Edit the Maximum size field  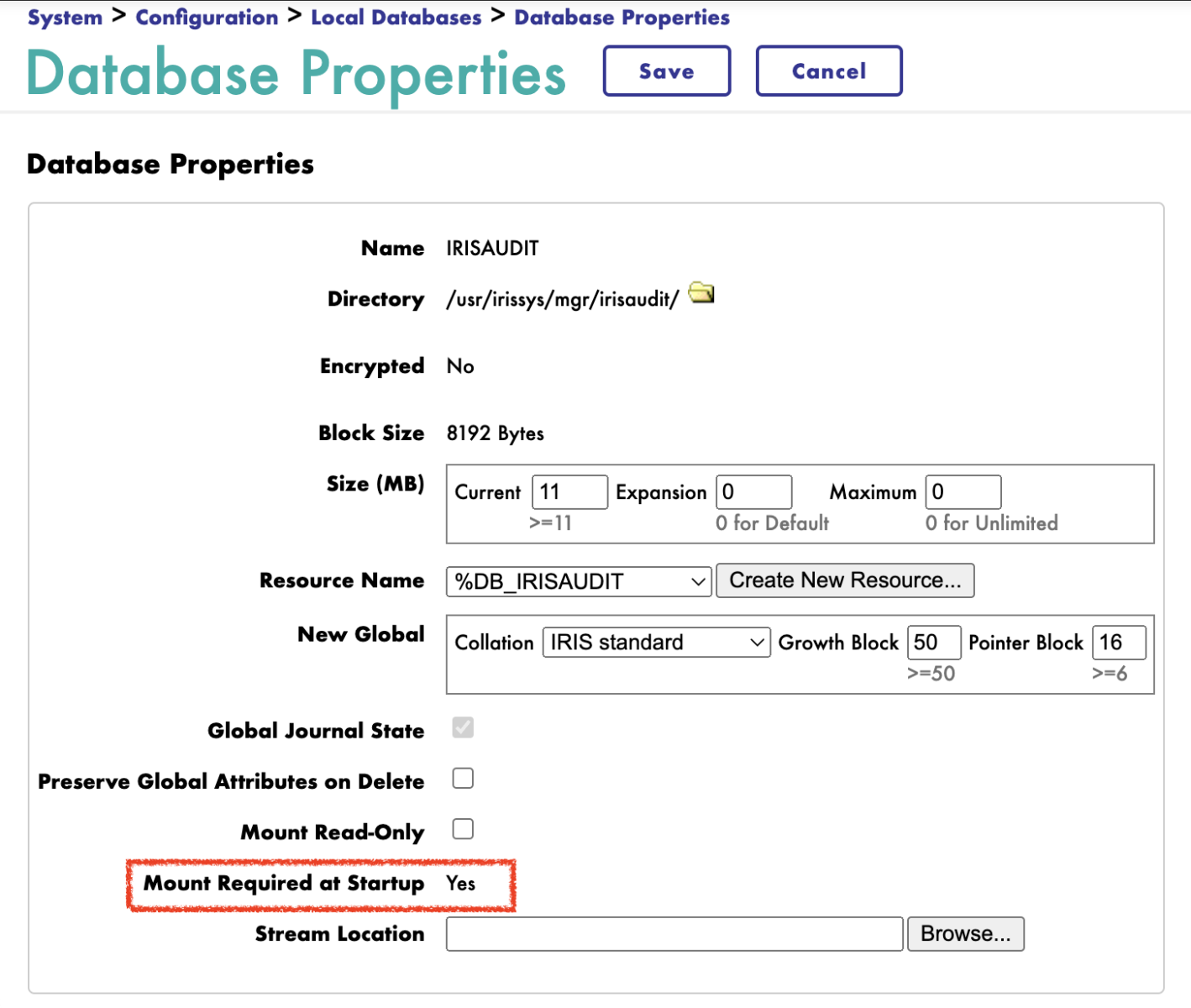pos(963,492)
